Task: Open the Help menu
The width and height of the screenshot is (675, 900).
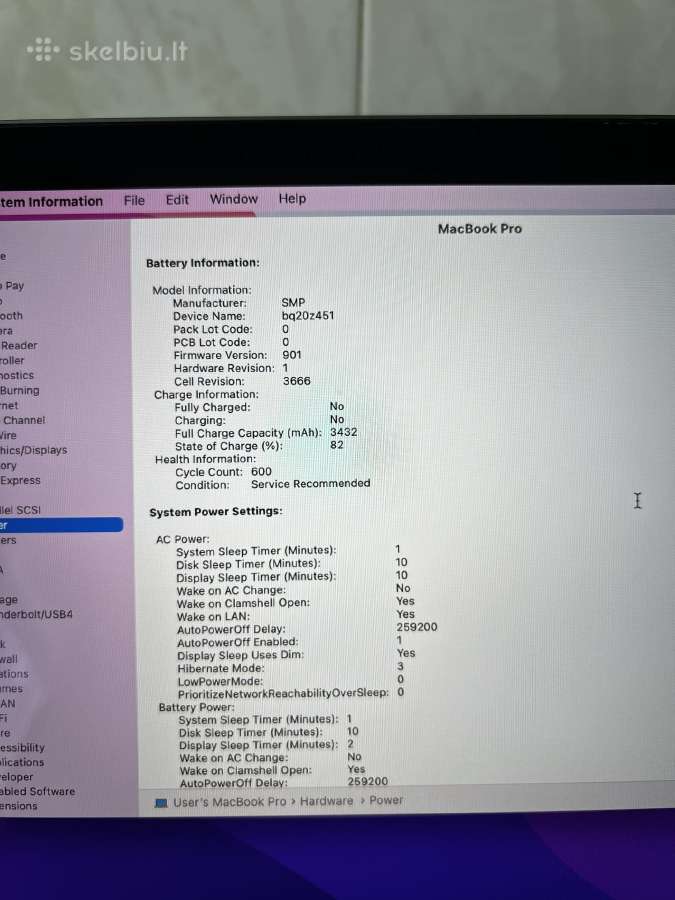Action: [292, 199]
